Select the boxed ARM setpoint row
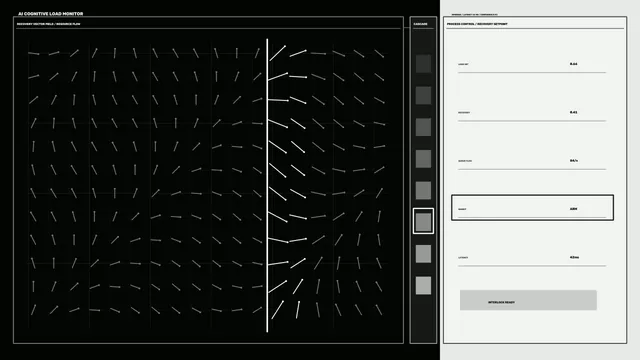 [532, 208]
